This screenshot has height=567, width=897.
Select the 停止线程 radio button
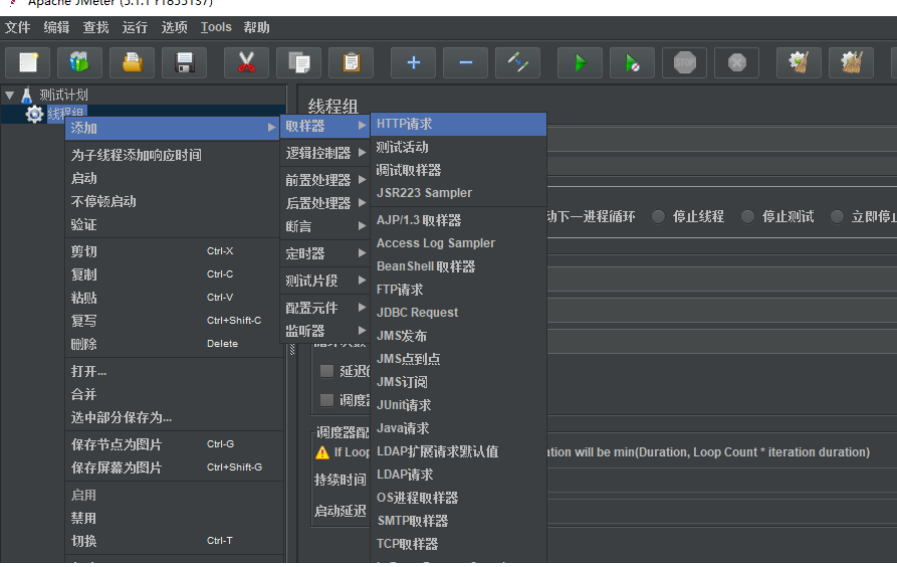pyautogui.click(x=658, y=216)
